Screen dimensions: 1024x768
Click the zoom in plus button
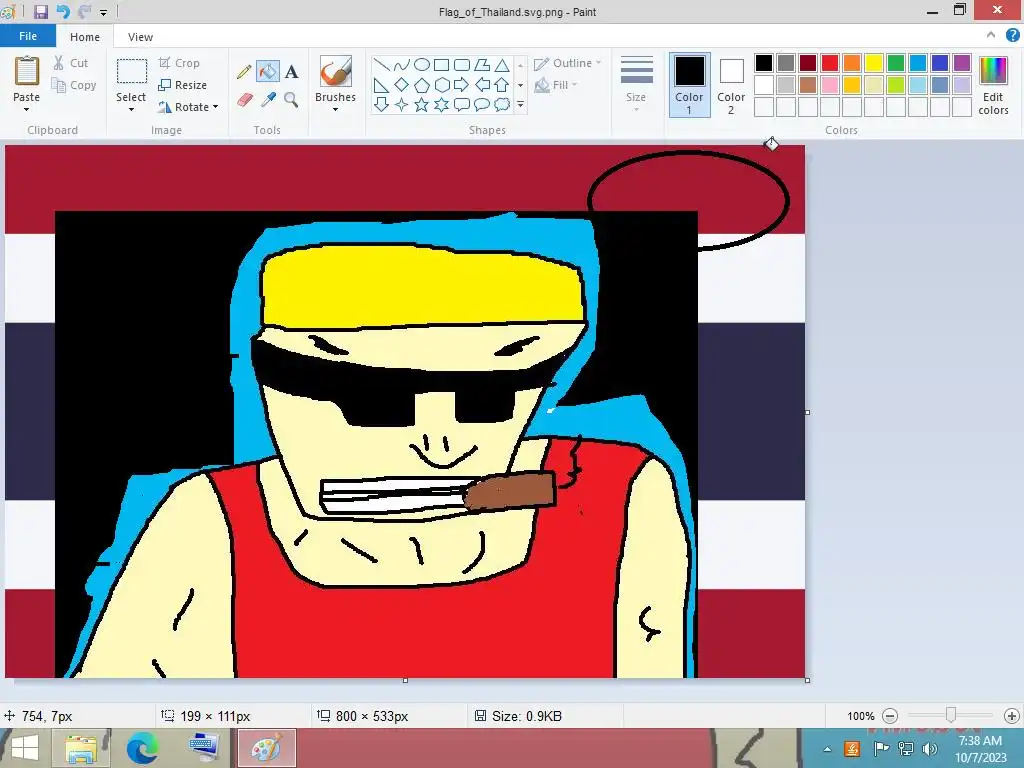pyautogui.click(x=1012, y=716)
